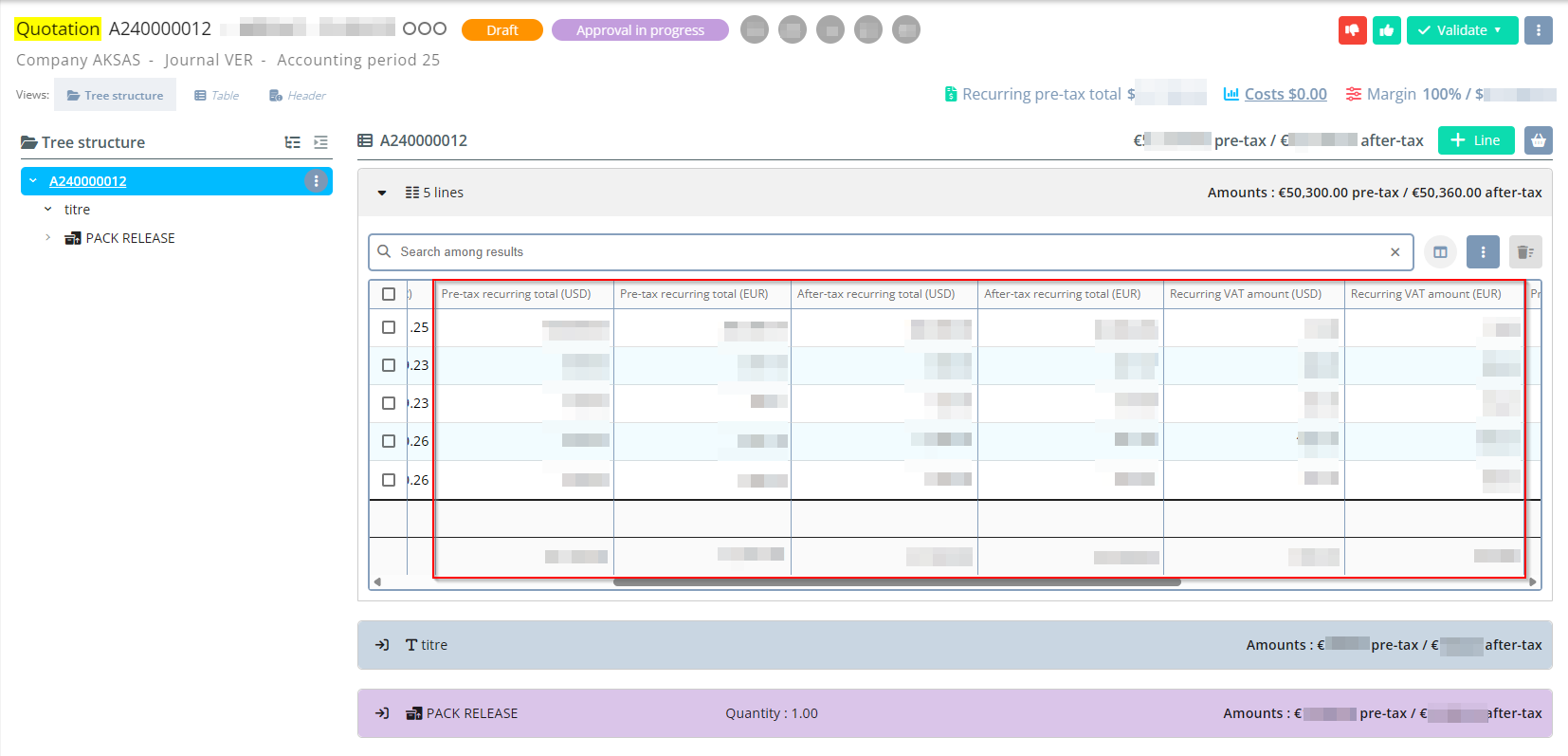This screenshot has height=756, width=1568.
Task: Toggle the select-all checkbox in table header
Action: coord(389,294)
